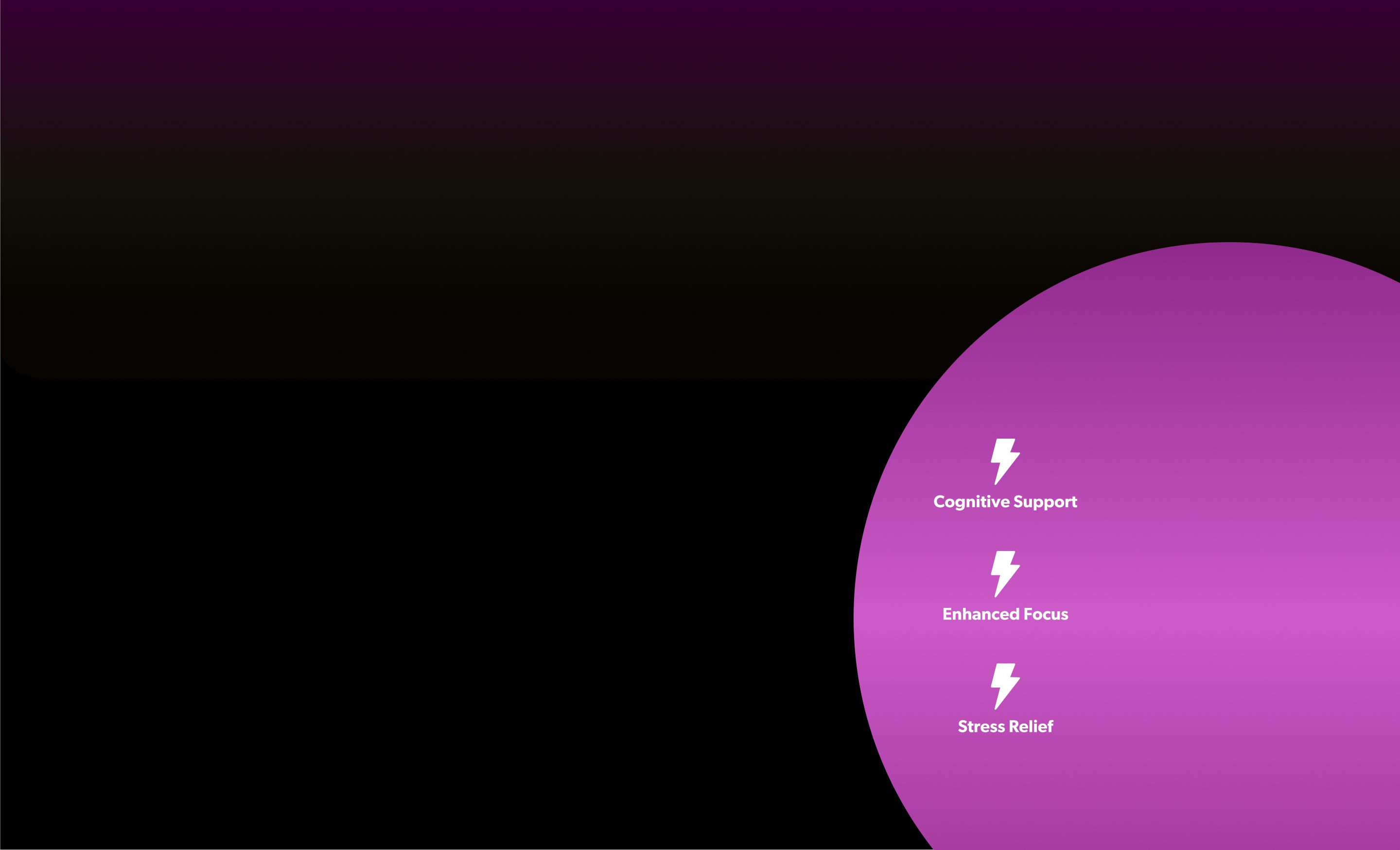Click the lightning bolt above Enhanced Focus
Screen dimensions: 1400x850
click(1004, 573)
